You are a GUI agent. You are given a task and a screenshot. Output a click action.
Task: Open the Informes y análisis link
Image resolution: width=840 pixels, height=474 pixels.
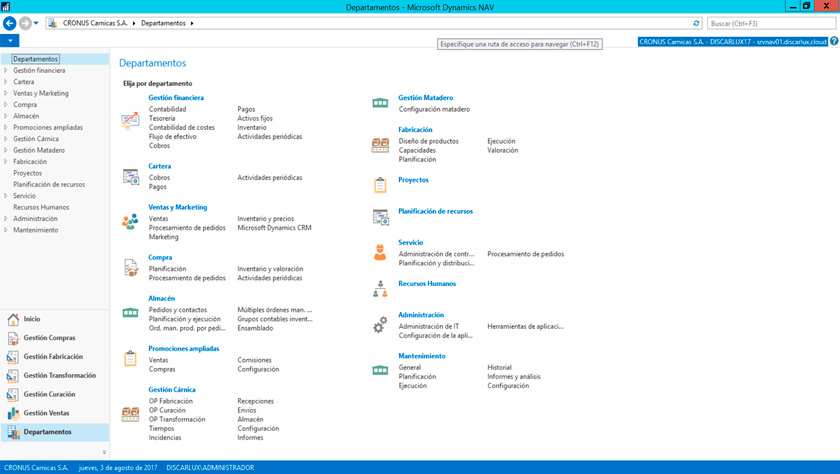point(514,377)
